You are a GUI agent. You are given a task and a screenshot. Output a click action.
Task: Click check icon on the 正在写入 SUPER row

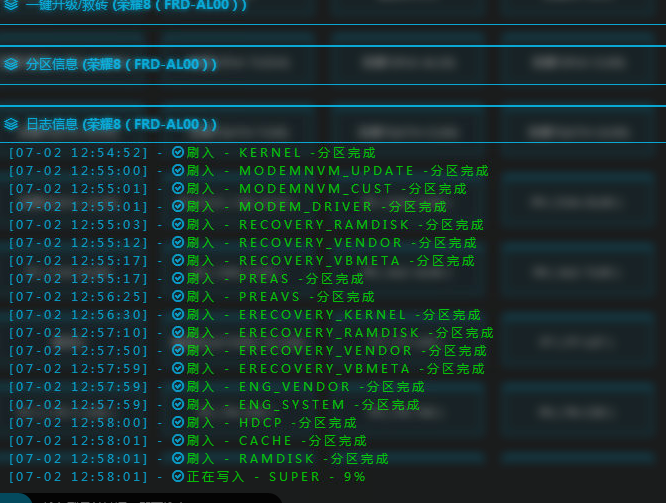tap(178, 476)
